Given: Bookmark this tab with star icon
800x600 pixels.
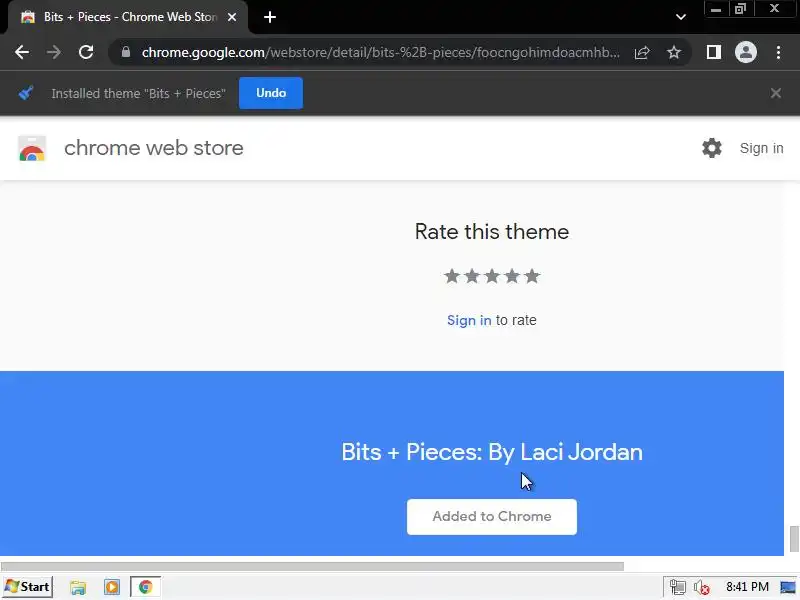Looking at the screenshot, I should (x=674, y=52).
